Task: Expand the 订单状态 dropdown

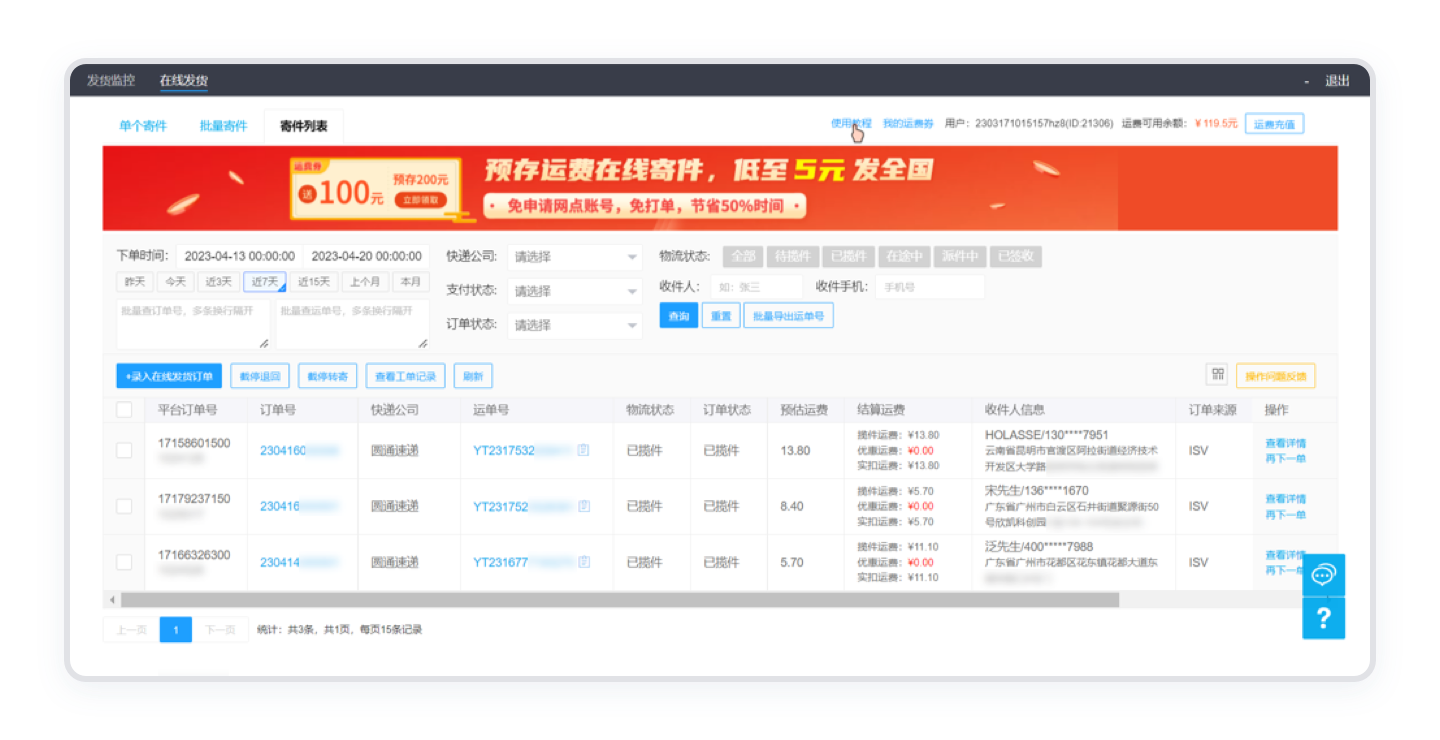Action: (x=575, y=325)
